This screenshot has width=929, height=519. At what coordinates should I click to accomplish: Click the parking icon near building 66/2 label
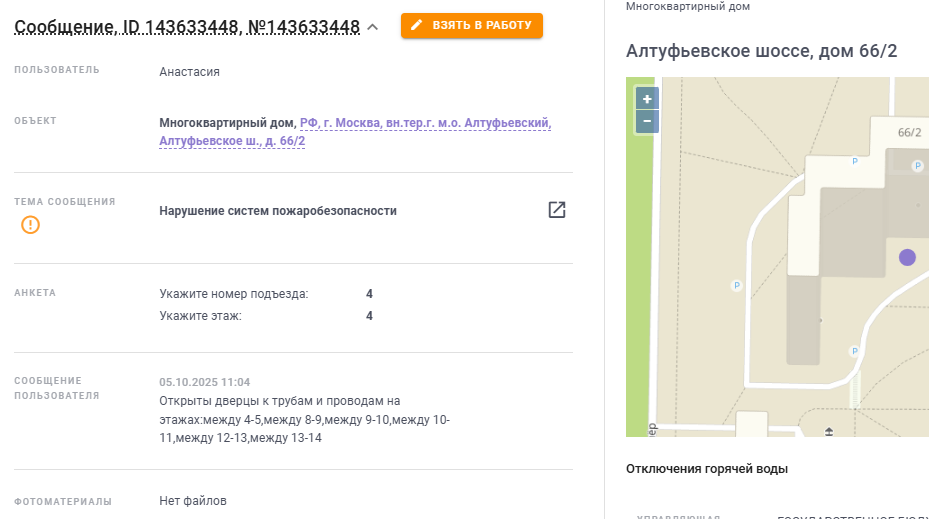tap(917, 166)
